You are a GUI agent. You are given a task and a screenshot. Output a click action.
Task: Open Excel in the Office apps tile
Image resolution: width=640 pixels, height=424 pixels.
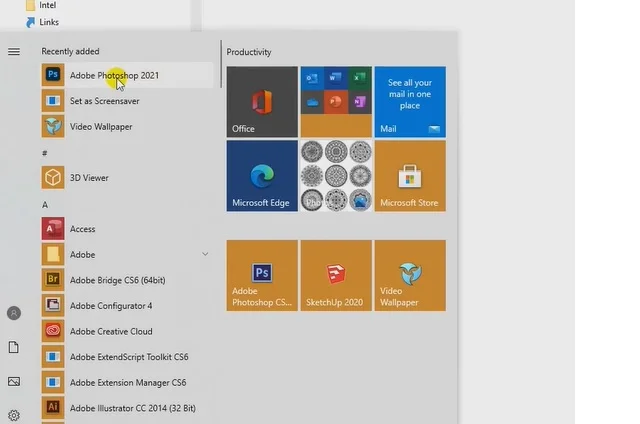360,78
